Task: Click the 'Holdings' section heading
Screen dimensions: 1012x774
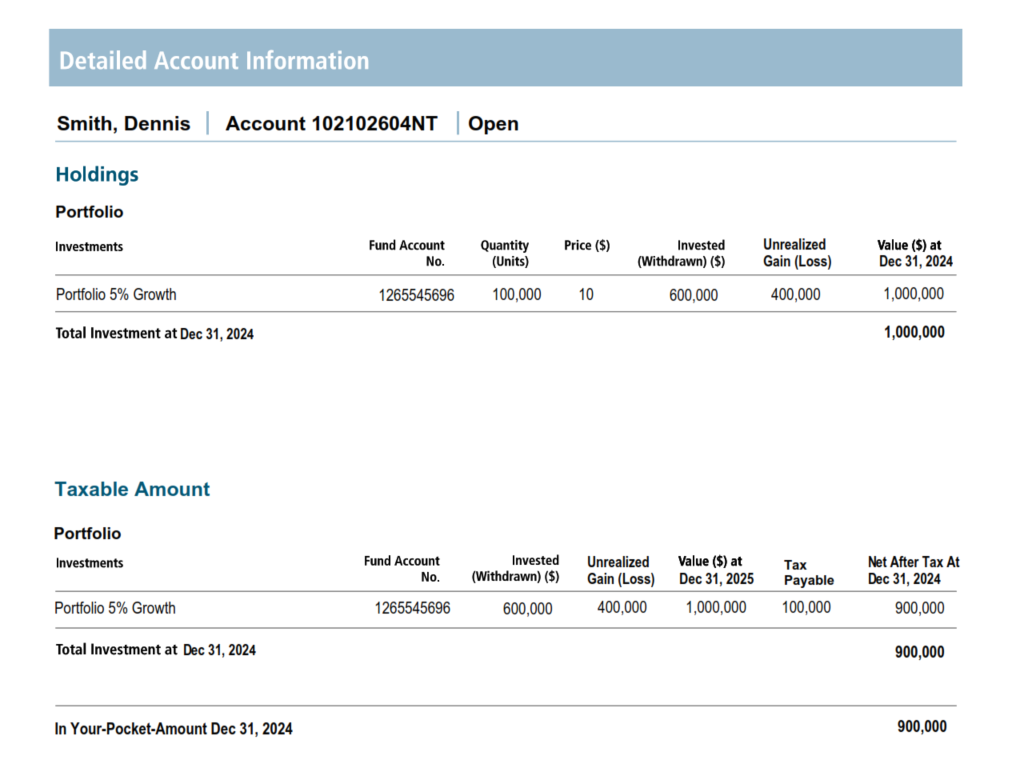Action: coord(97,174)
